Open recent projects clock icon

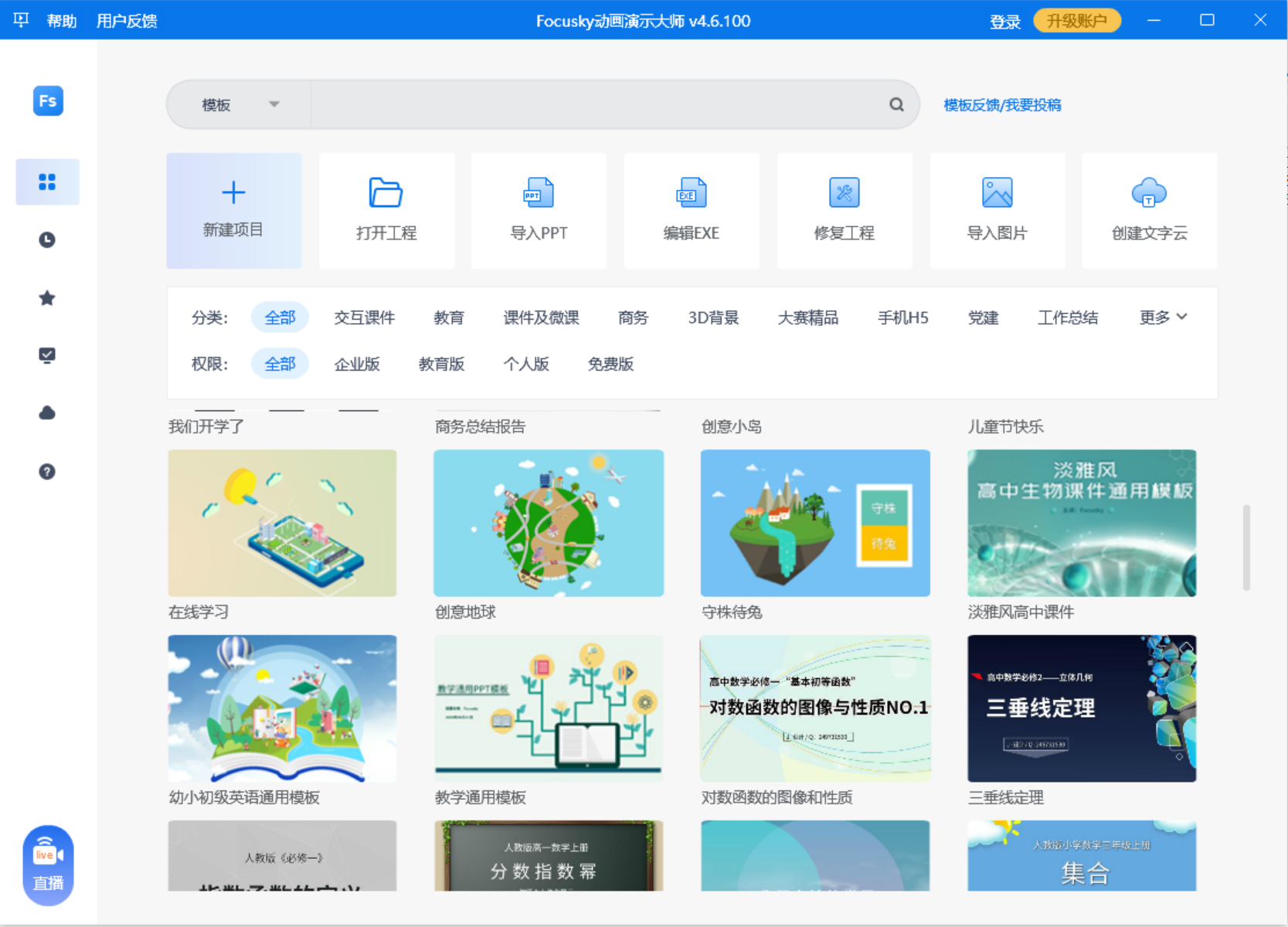pos(47,239)
